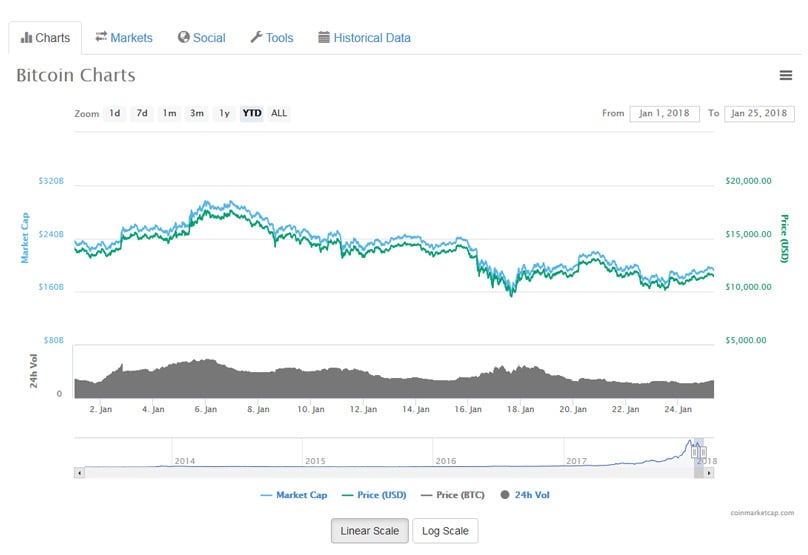Open the Tools tab
This screenshot has height=555, width=808.
pos(272,38)
